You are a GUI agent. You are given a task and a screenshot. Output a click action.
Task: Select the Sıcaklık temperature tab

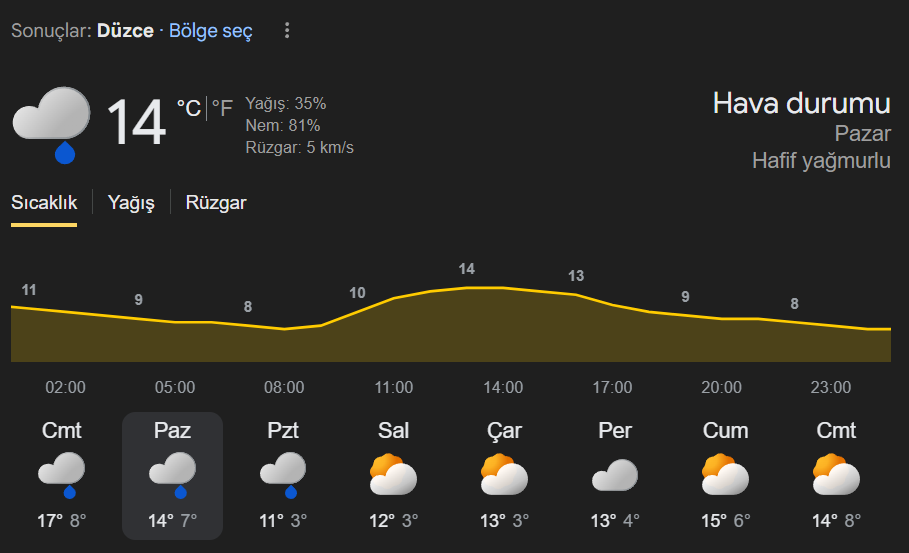(x=44, y=203)
